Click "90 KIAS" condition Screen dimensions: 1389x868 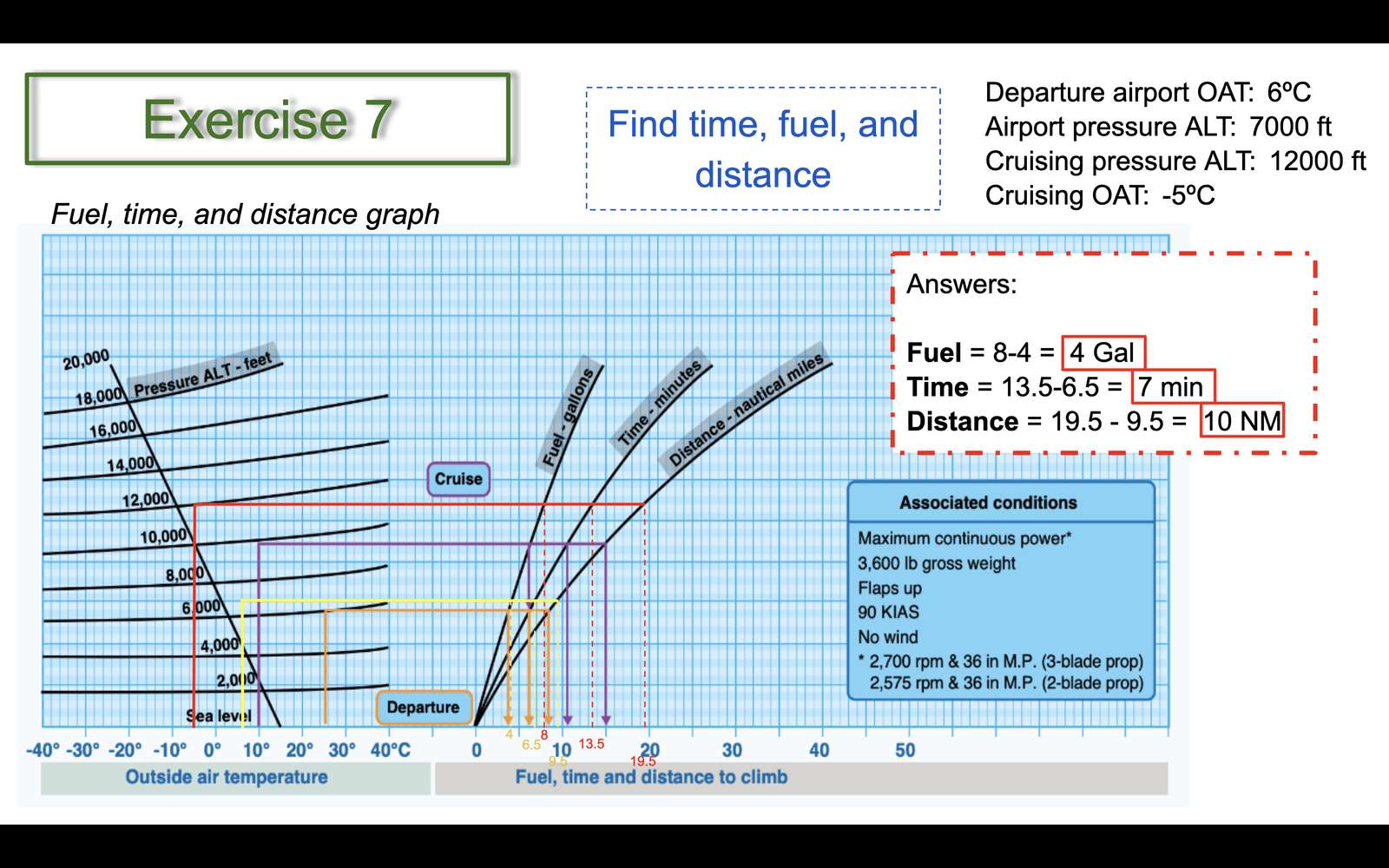(888, 612)
